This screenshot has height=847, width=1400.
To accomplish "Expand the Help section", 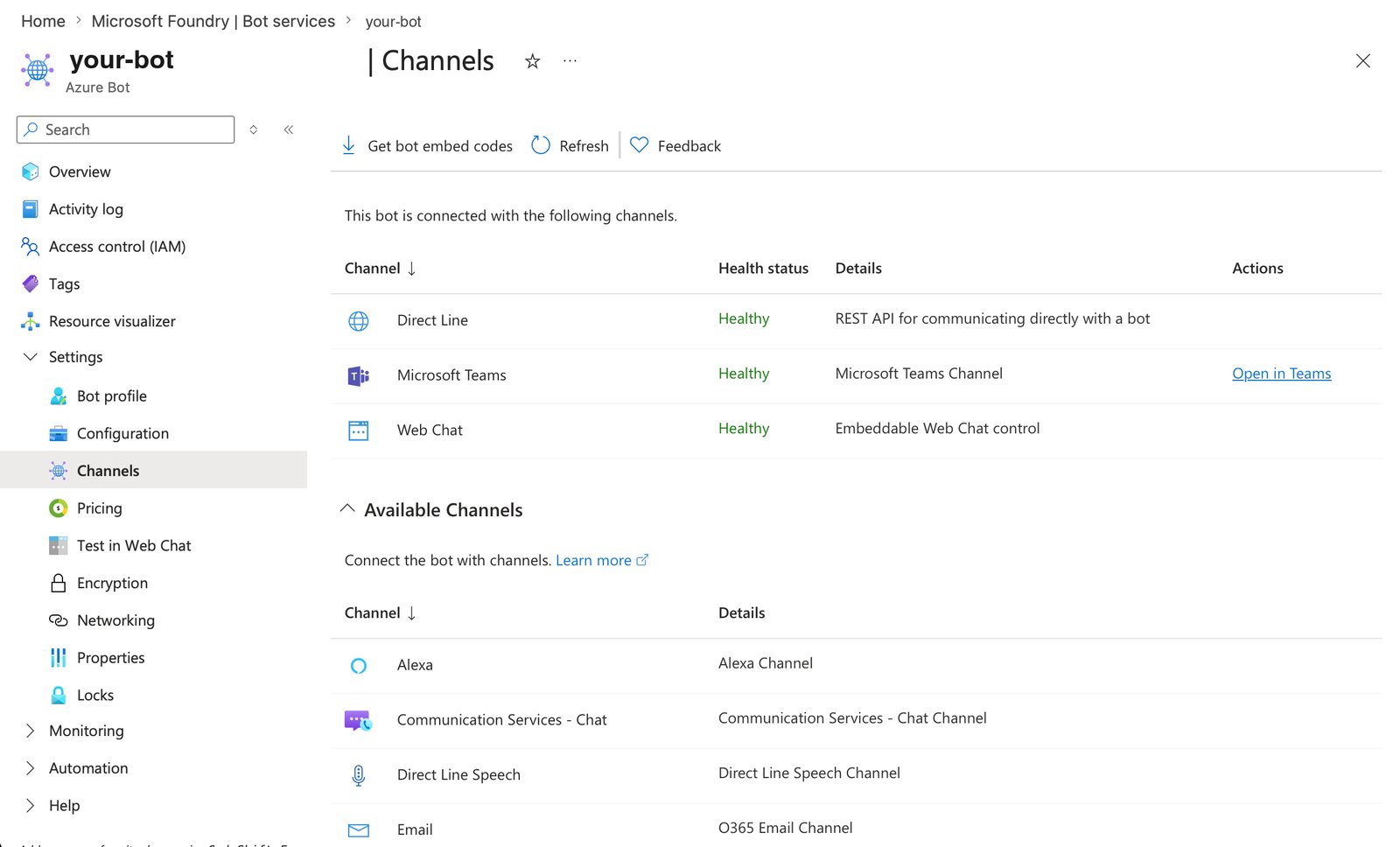I will 31,806.
